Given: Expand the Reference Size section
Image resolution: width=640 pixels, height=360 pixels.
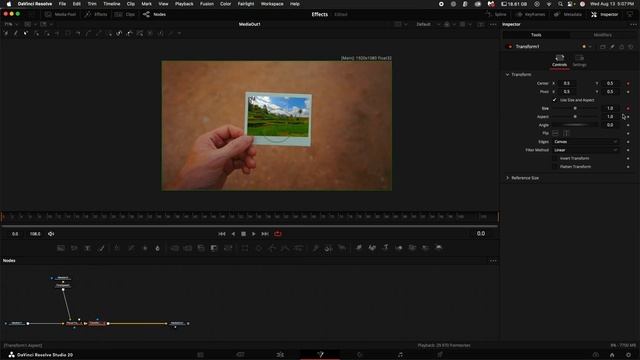Looking at the screenshot, I should 507,178.
